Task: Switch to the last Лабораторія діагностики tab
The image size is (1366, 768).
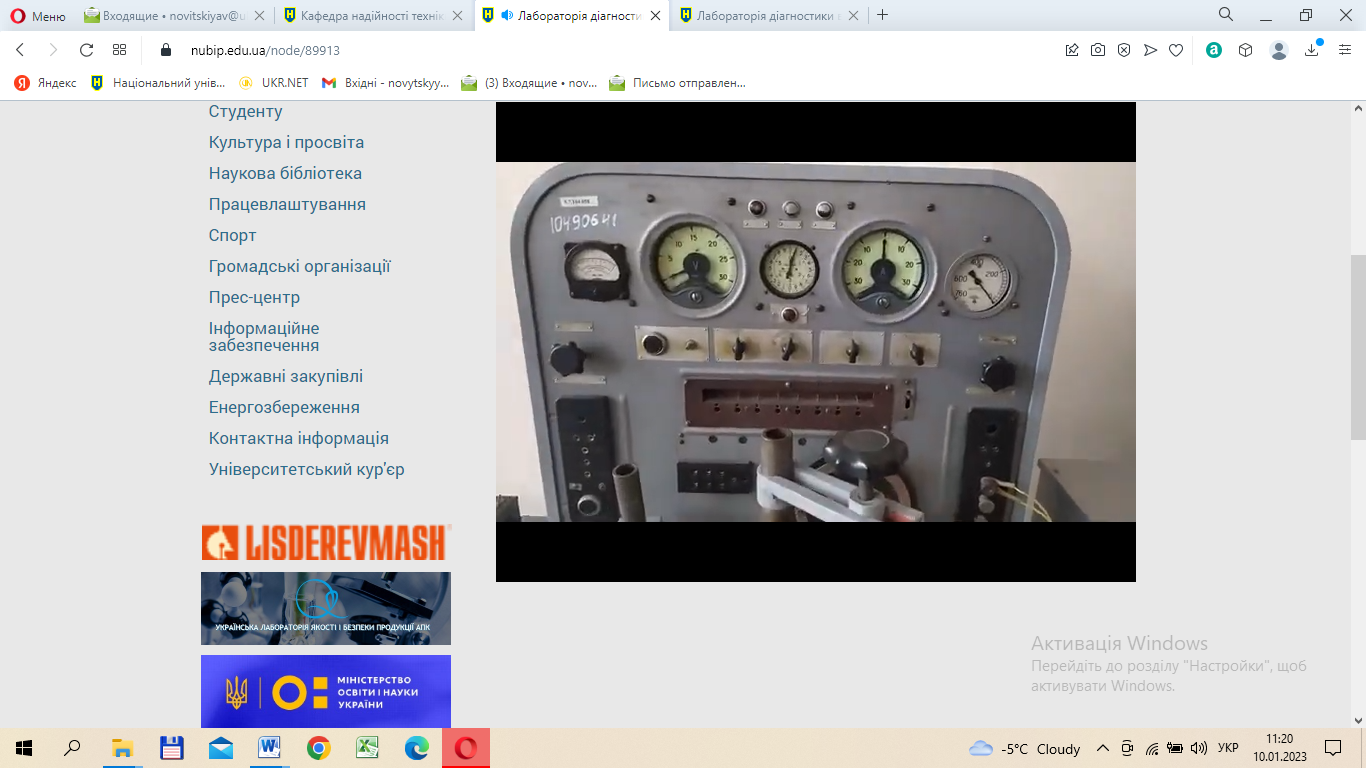Action: 769,15
